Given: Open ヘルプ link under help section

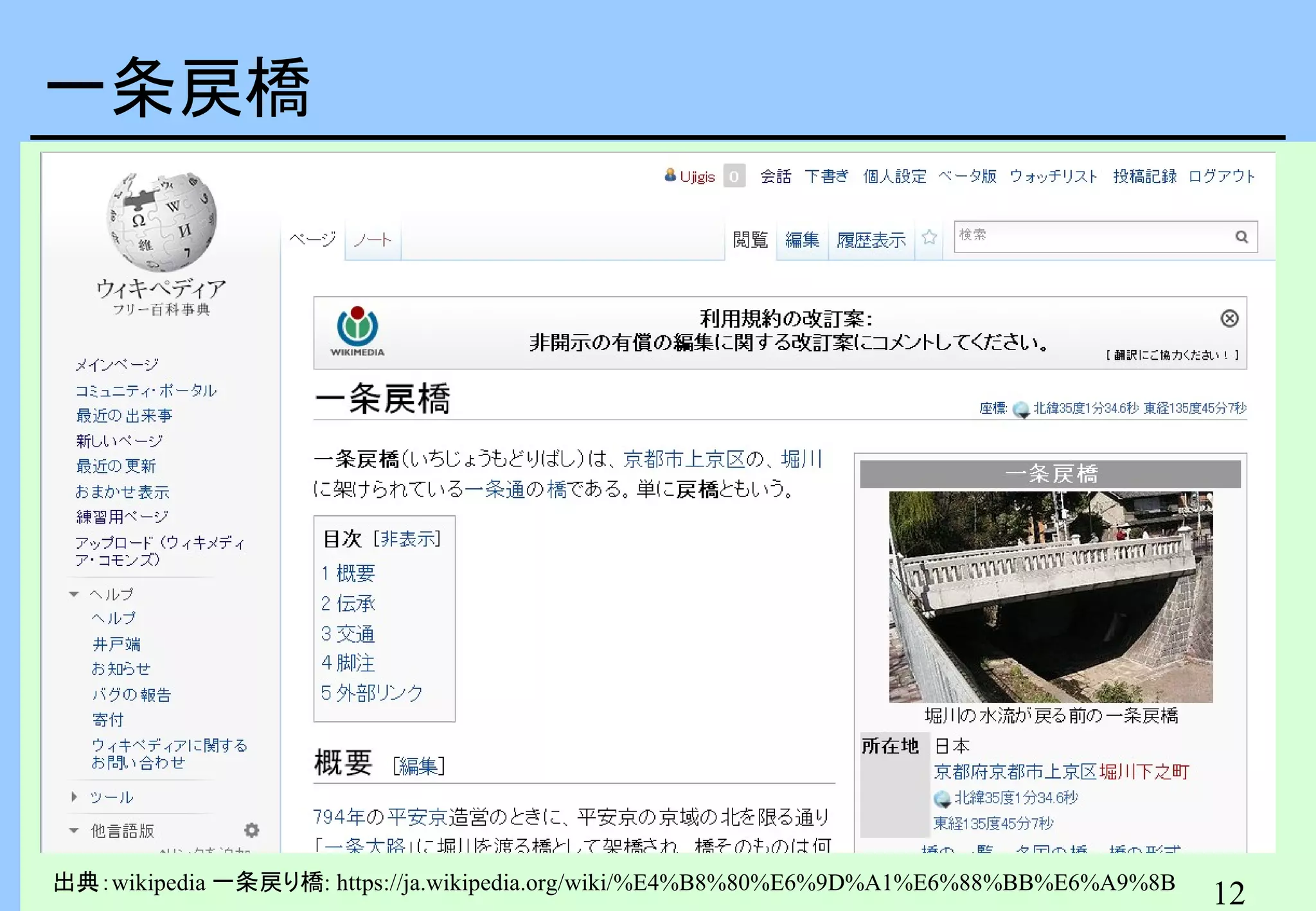Looking at the screenshot, I should click(x=114, y=618).
